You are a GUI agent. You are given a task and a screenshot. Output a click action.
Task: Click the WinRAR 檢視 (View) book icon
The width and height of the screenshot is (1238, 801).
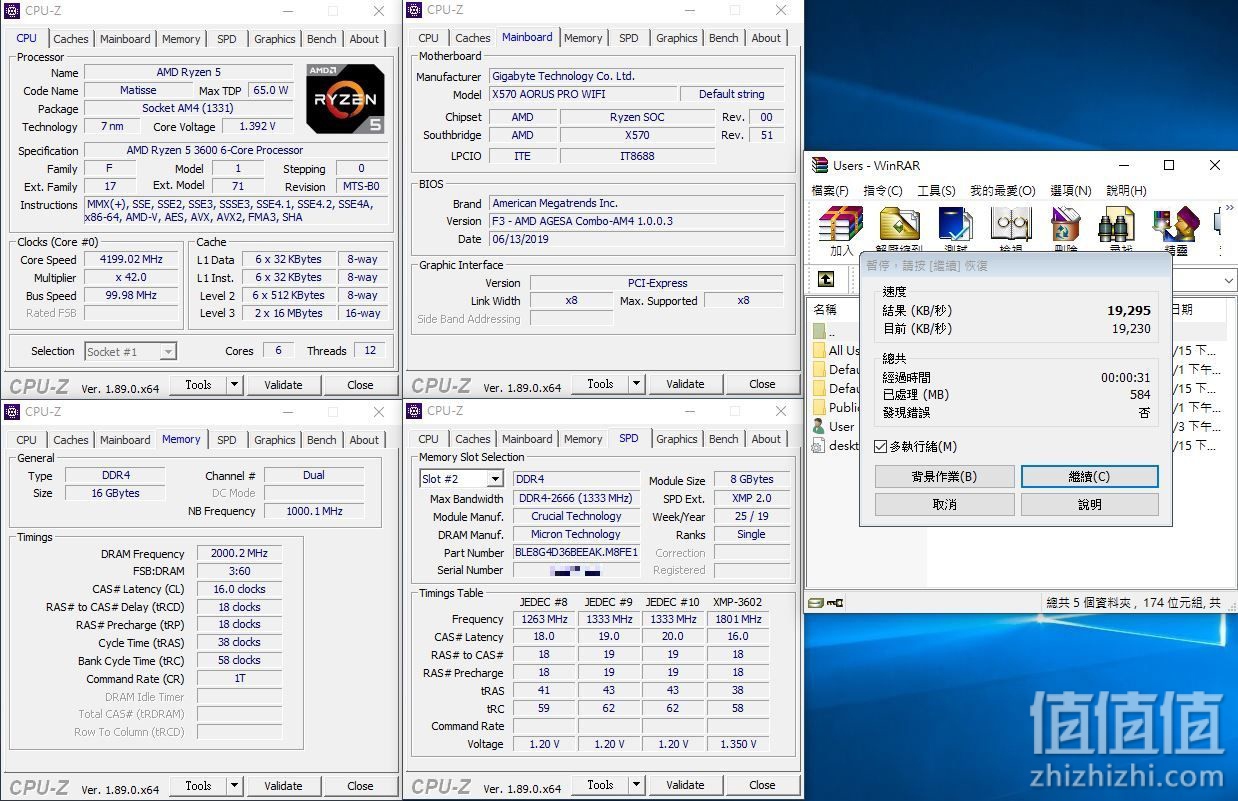(1010, 224)
